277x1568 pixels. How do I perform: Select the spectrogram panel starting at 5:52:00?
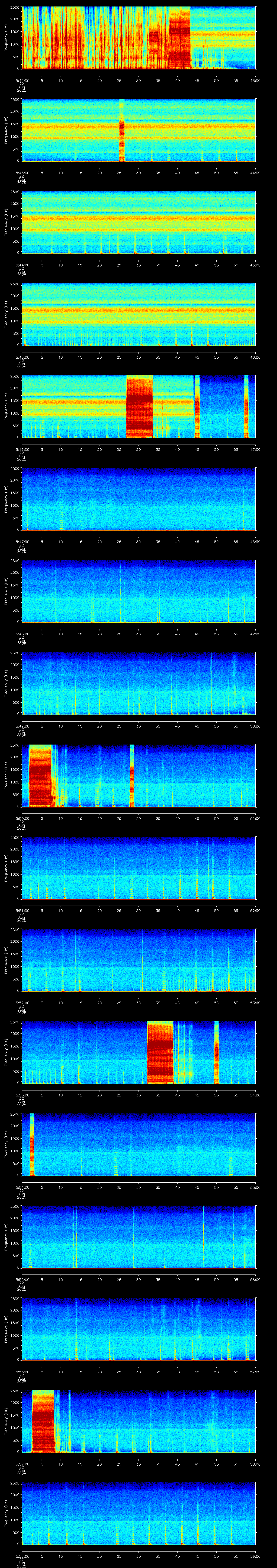tap(138, 960)
